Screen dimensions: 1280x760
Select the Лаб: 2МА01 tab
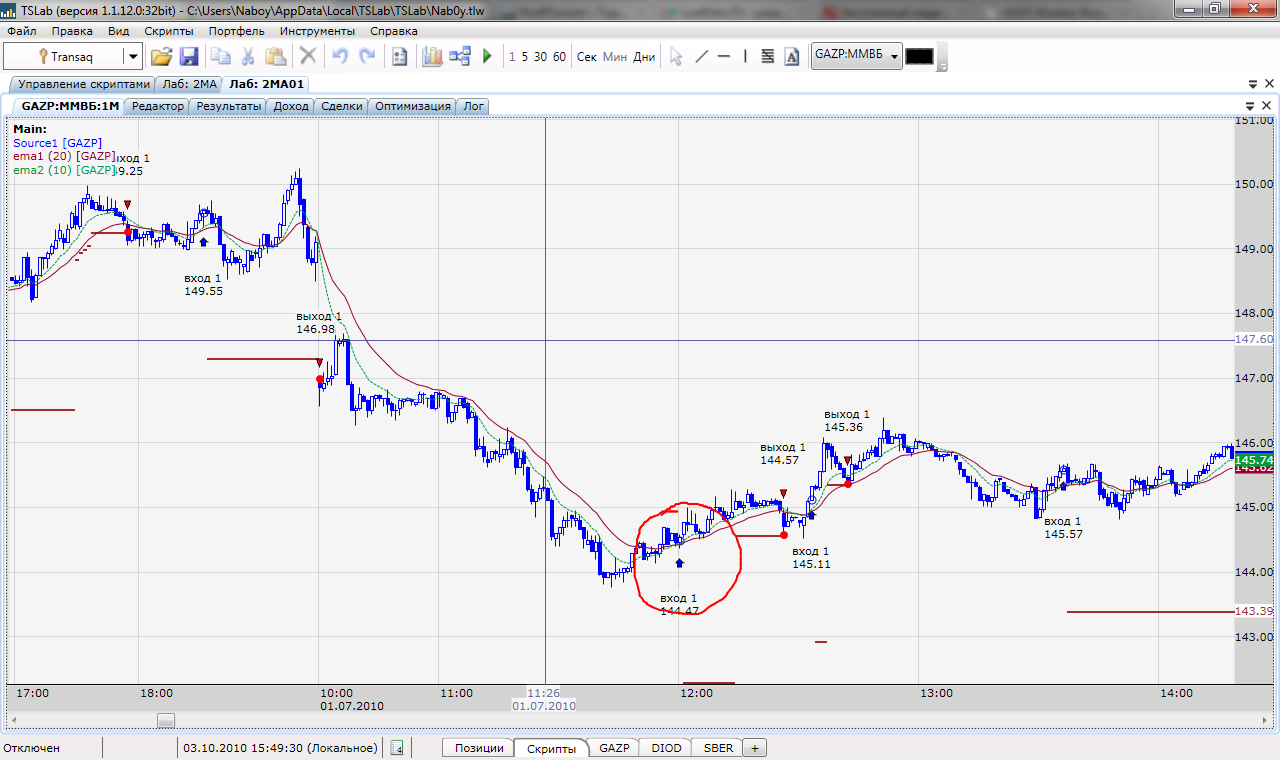click(x=266, y=85)
